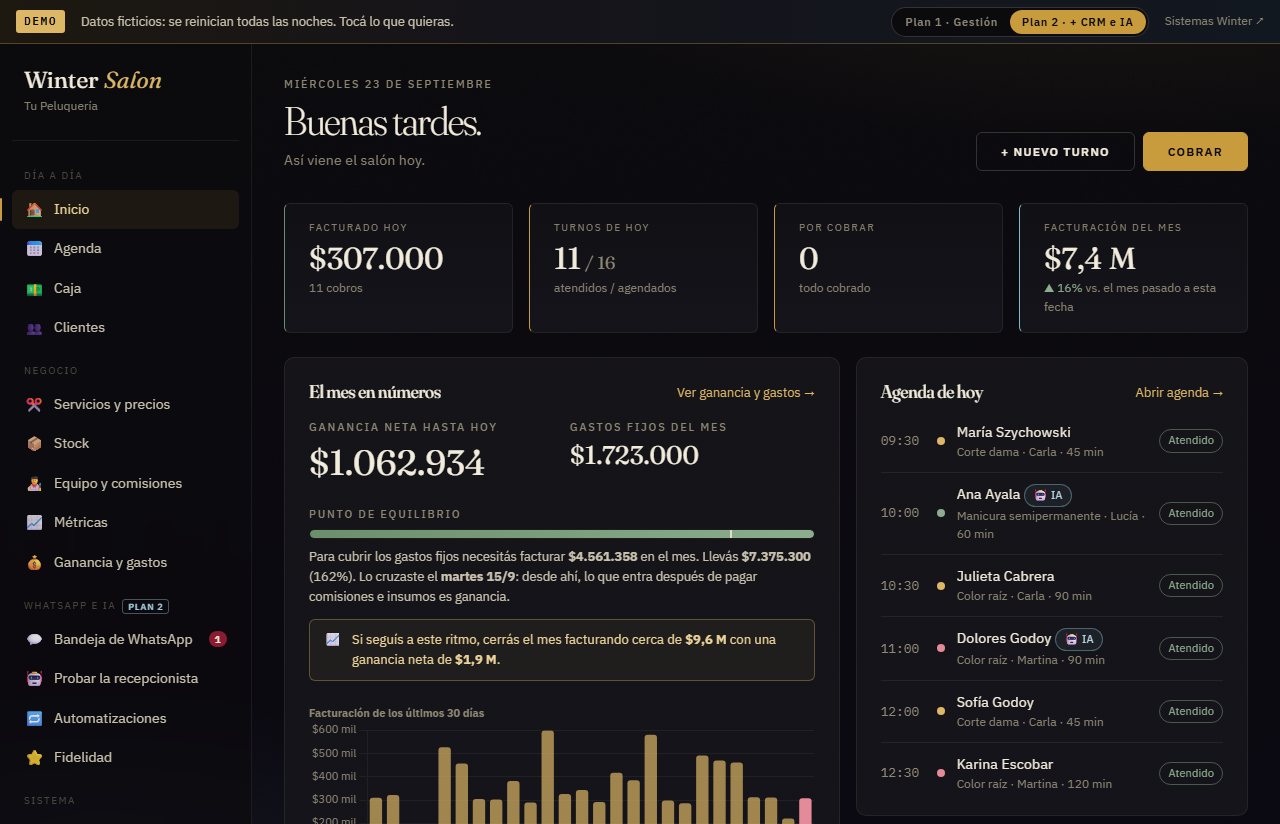
Task: Go to the Stock section
Action: (126, 444)
